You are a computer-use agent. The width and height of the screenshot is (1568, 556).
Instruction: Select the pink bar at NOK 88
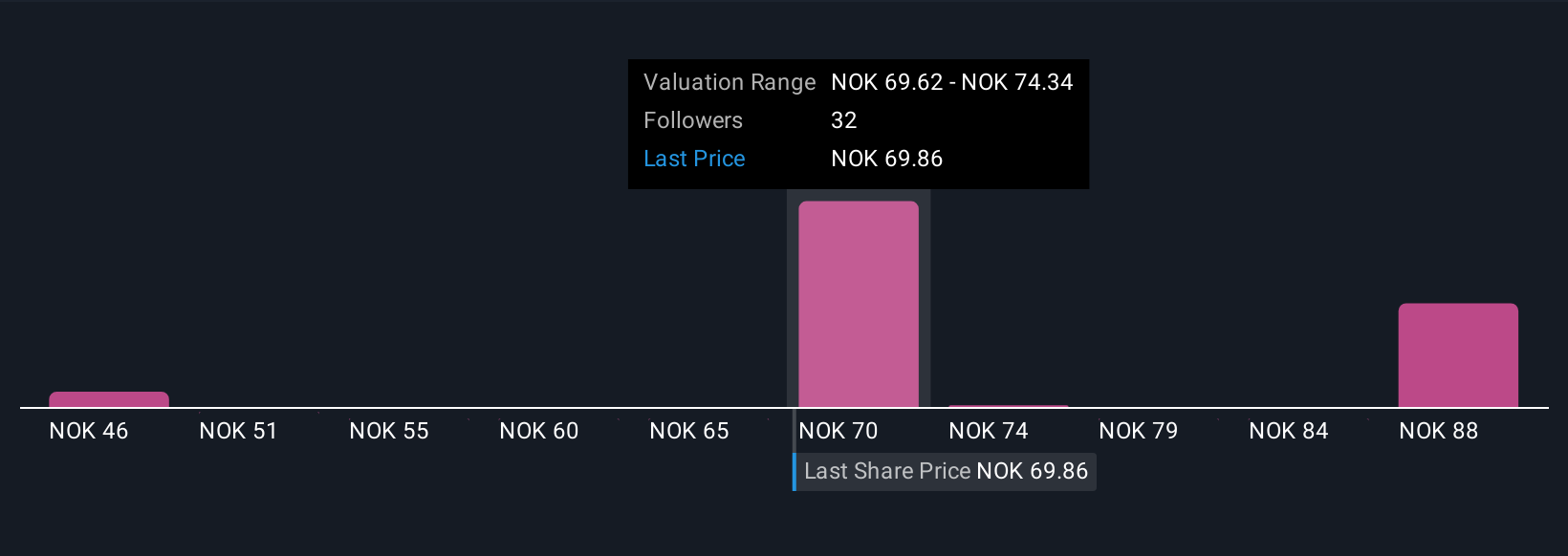coord(1458,355)
